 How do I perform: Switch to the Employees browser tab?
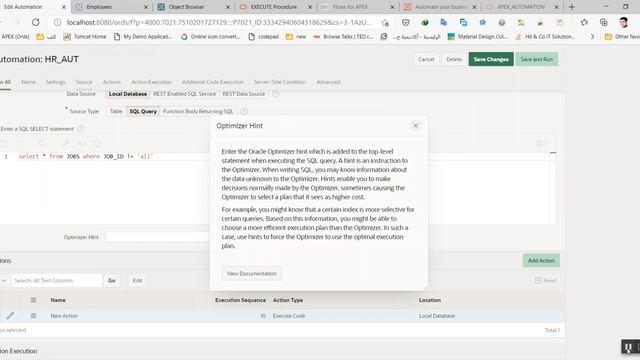click(x=111, y=7)
